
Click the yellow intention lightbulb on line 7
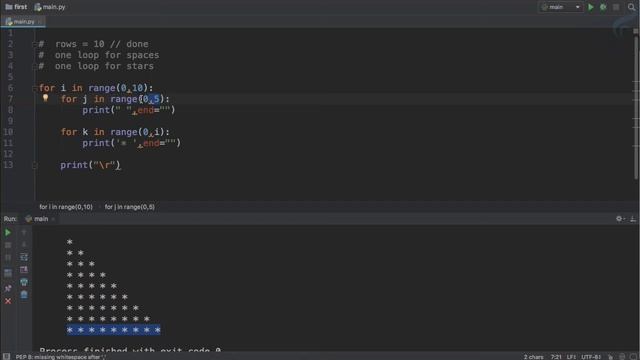coord(45,98)
